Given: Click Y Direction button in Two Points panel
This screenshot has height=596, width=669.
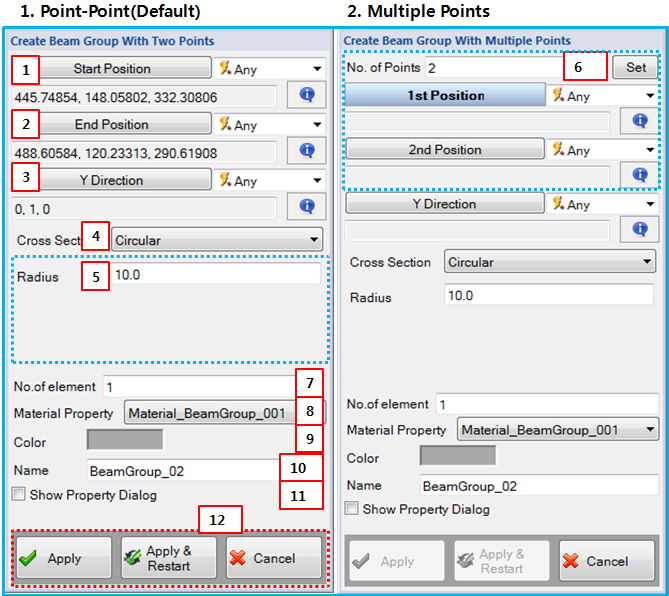Looking at the screenshot, I should (112, 180).
